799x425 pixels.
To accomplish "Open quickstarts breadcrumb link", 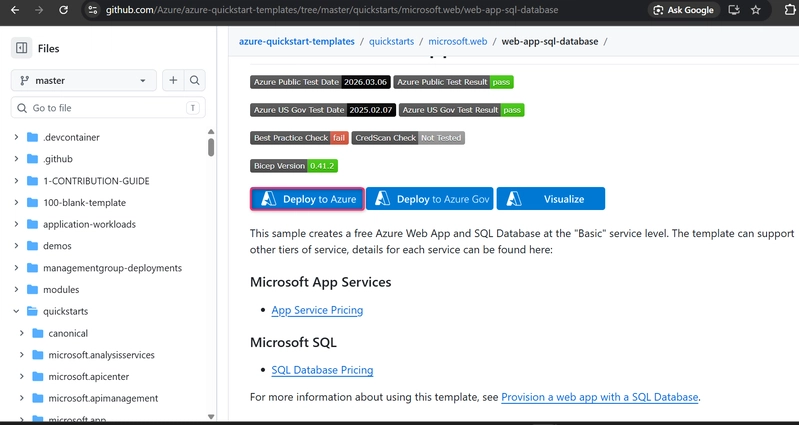I will pos(391,41).
